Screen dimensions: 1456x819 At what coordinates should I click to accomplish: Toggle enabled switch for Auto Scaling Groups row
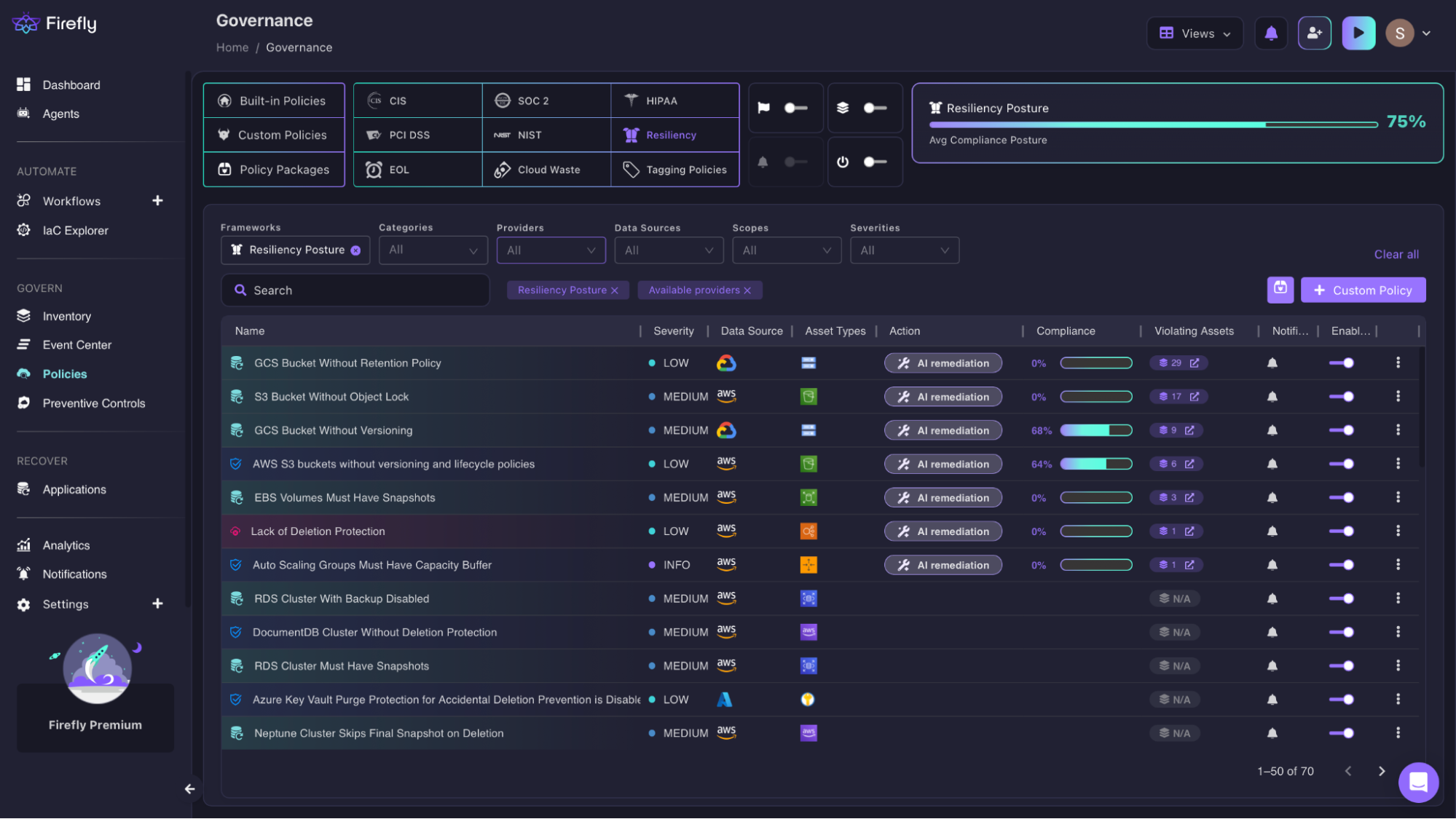click(1341, 565)
